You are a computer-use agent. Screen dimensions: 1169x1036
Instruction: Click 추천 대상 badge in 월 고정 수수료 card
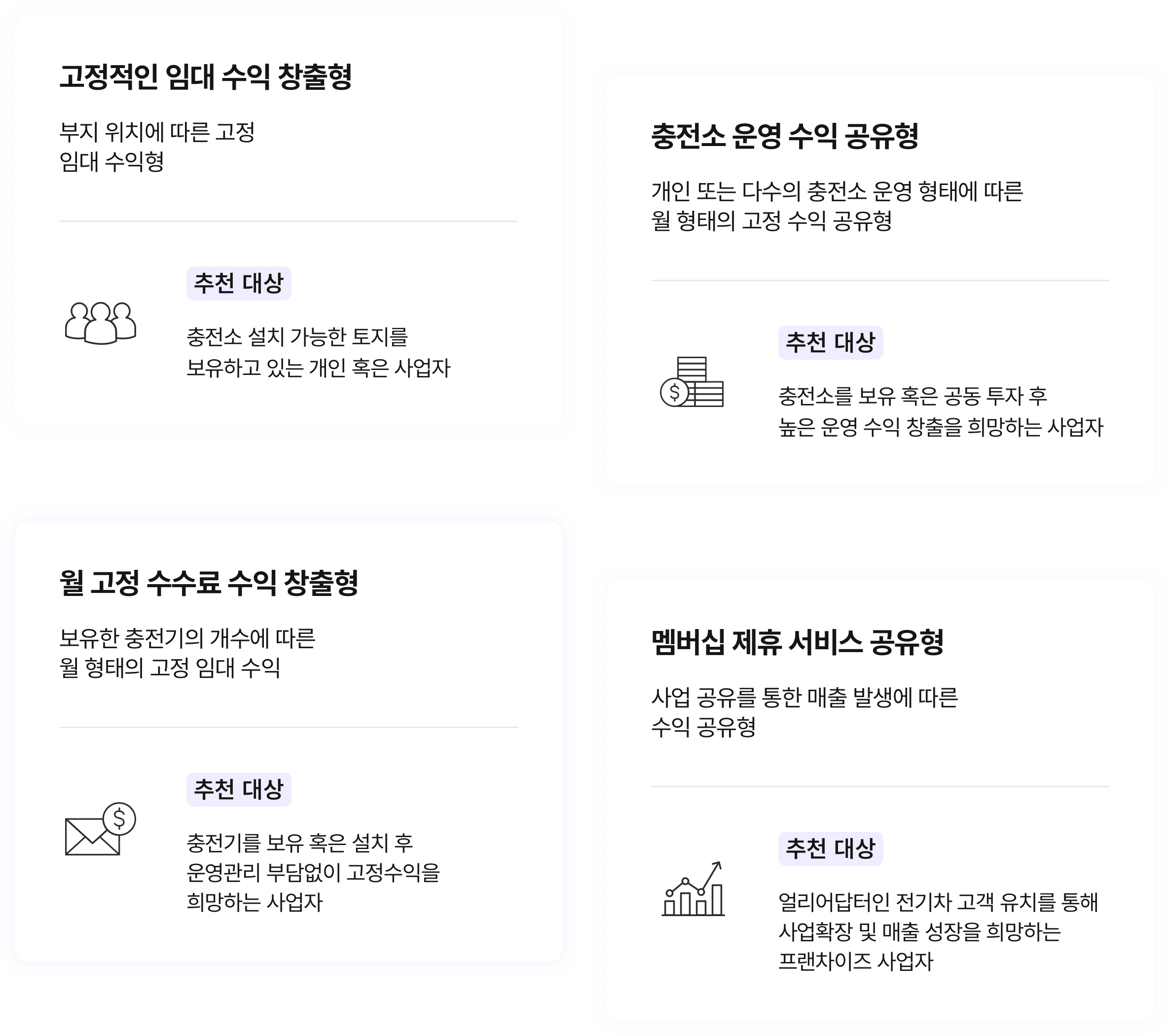click(x=239, y=789)
